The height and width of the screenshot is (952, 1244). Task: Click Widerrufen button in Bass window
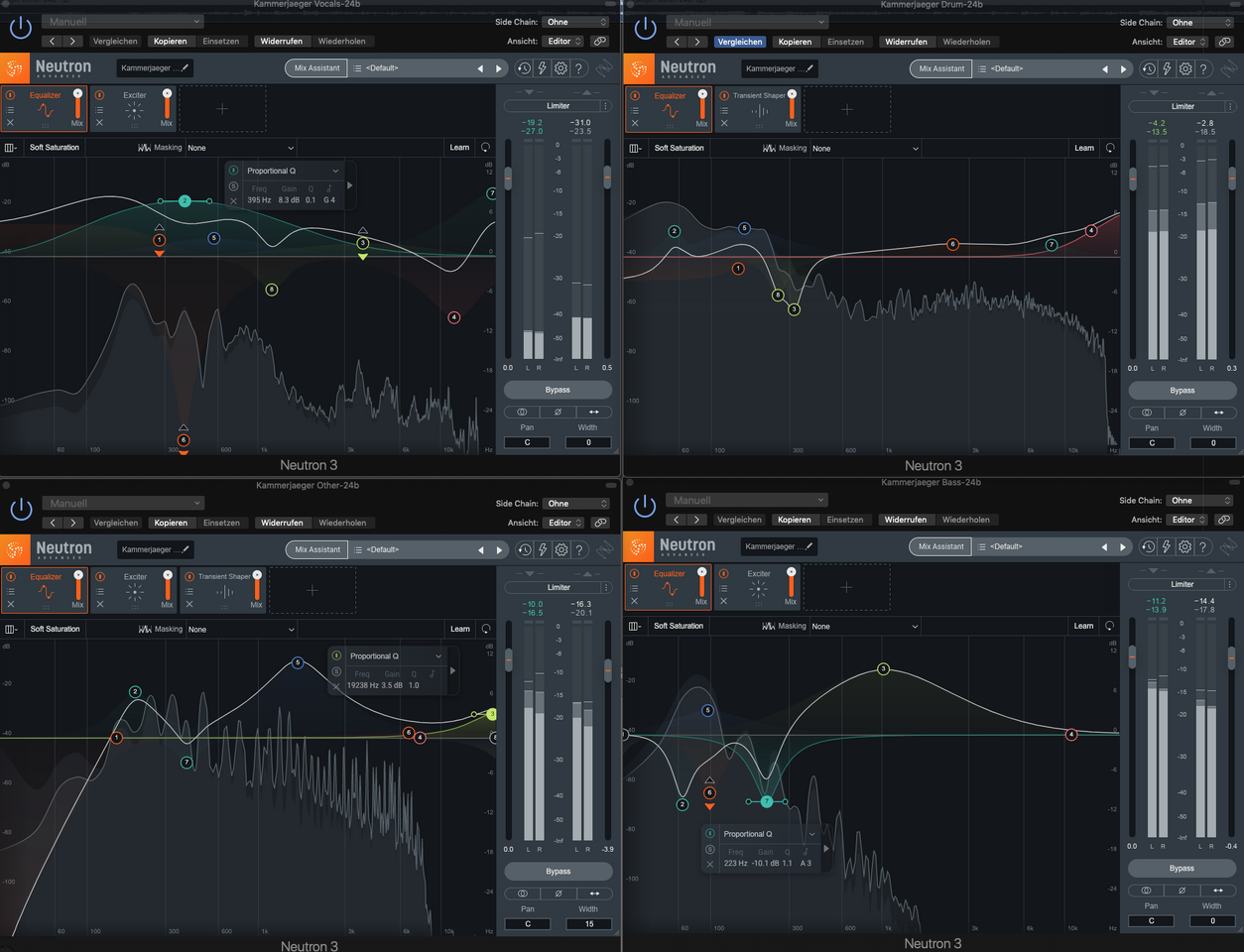[906, 520]
